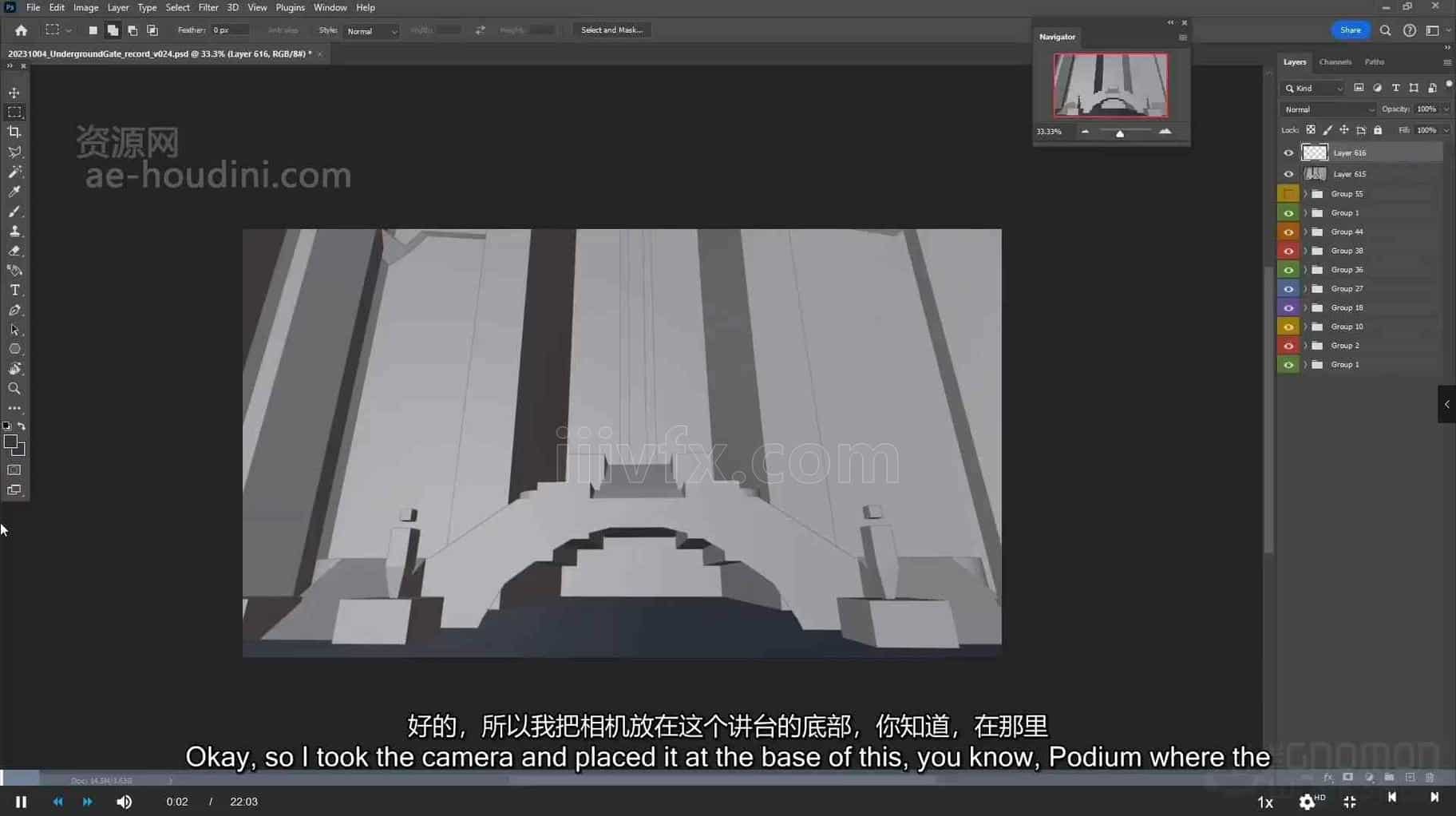Image resolution: width=1456 pixels, height=816 pixels.
Task: Open the Image menu
Action: (x=85, y=7)
